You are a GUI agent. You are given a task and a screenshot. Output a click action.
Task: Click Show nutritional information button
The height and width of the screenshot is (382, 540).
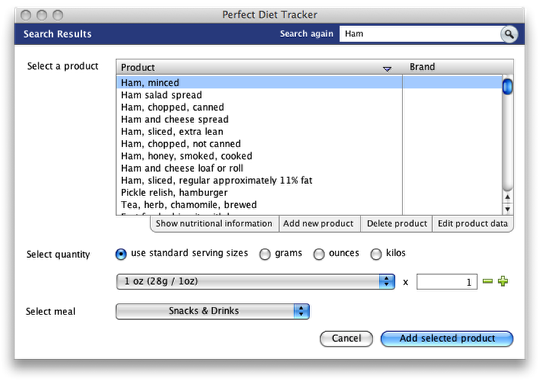coord(214,224)
